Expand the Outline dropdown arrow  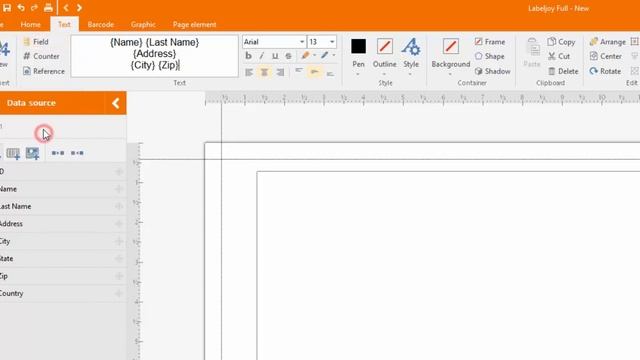coord(384,74)
